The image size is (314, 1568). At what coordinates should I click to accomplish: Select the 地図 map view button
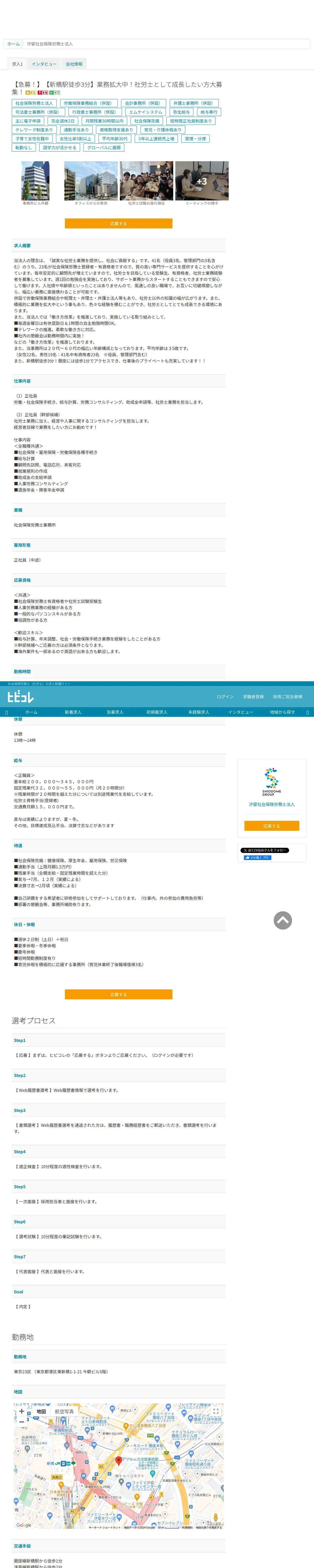pos(41,1411)
